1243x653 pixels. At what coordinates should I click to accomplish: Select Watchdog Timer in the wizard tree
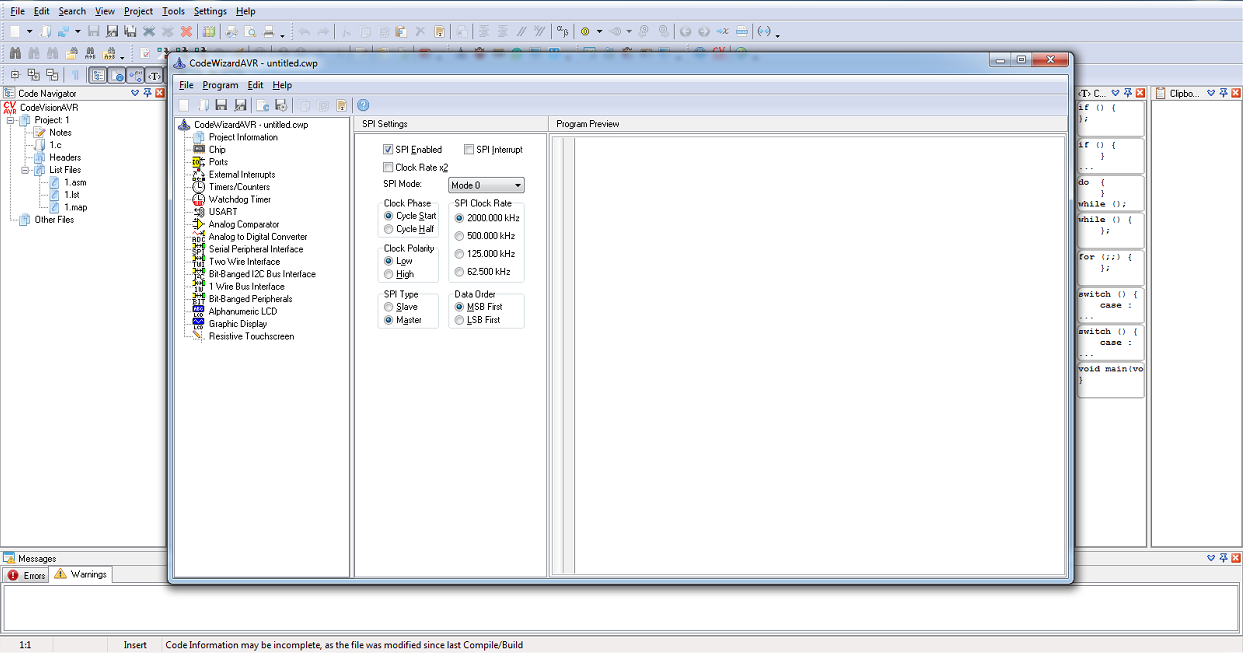[x=239, y=199]
